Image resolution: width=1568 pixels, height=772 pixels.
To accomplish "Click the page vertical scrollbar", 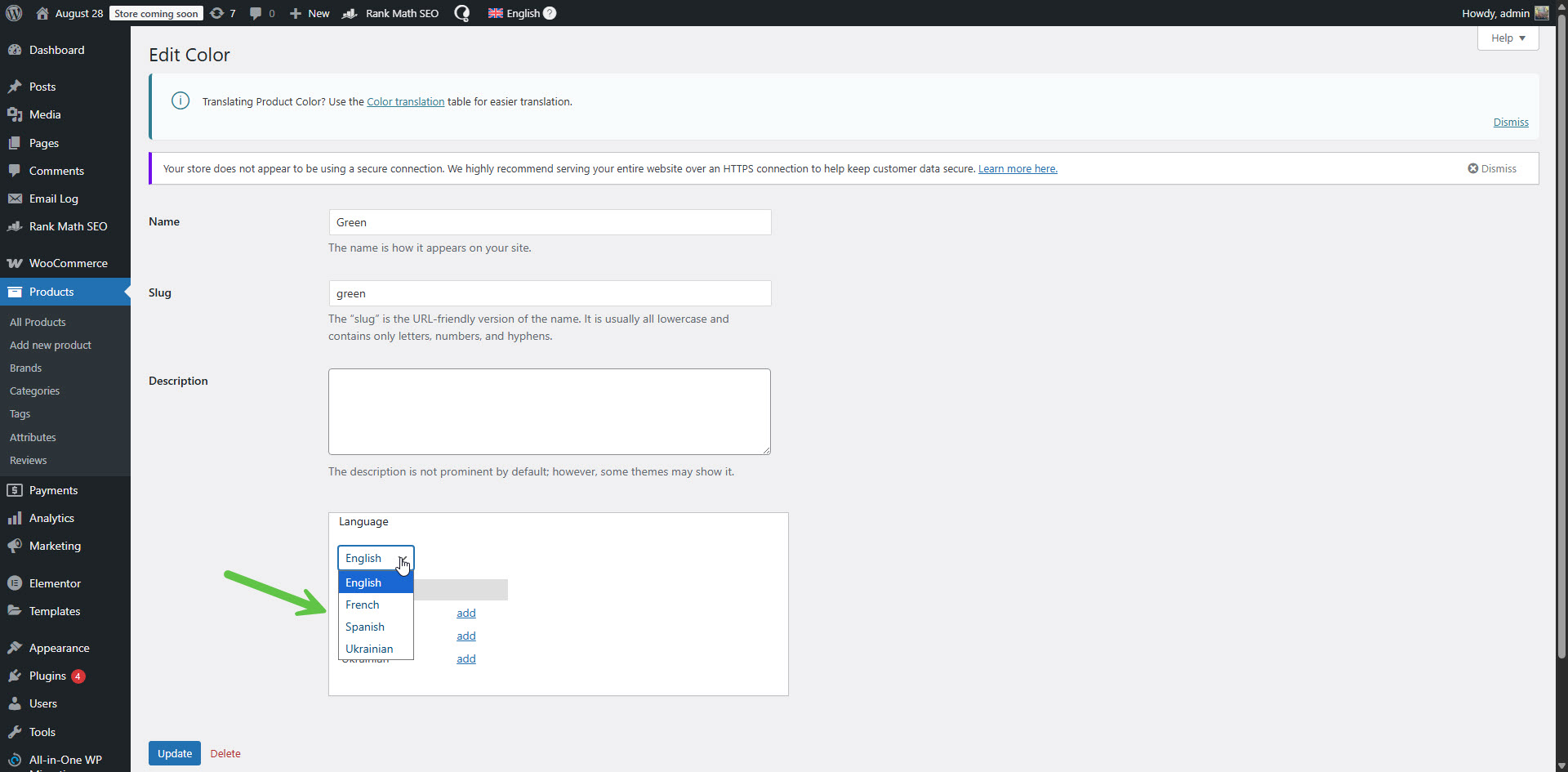I will click(x=1561, y=335).
